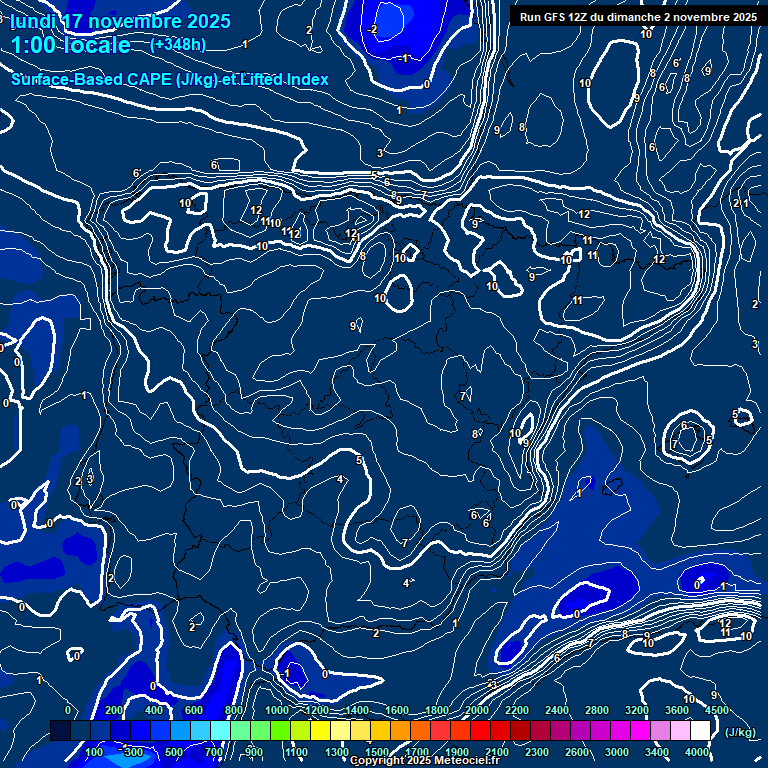
Task: Click the legend value '1700'
Action: (x=417, y=752)
